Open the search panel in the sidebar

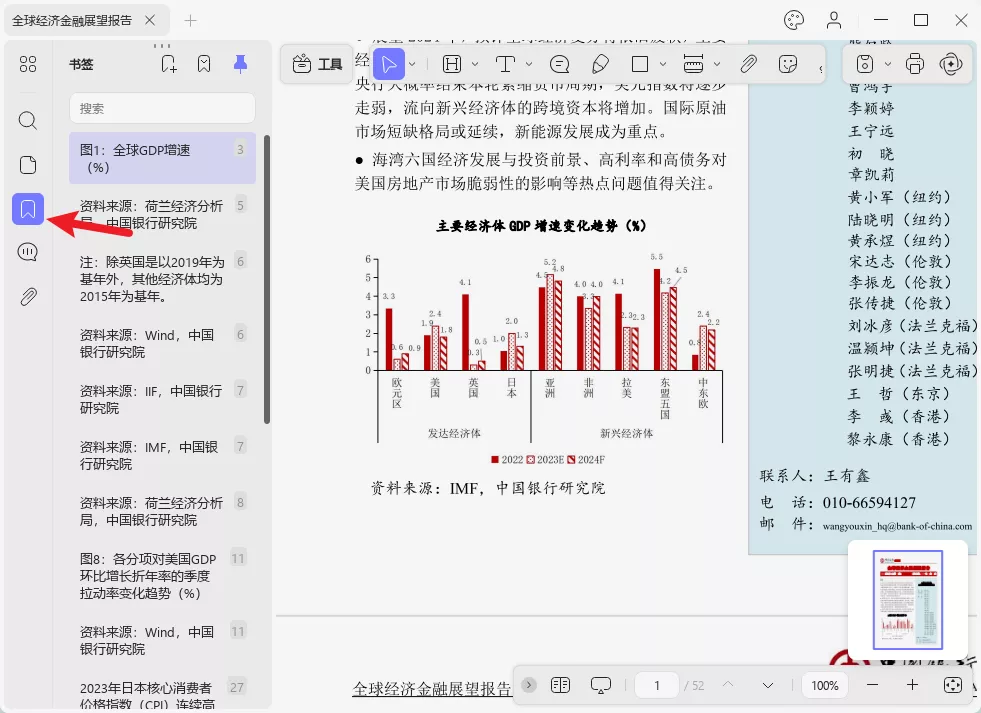coord(27,121)
